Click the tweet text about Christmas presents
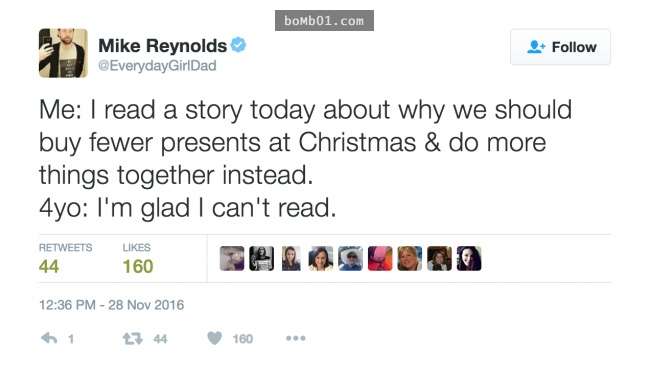This screenshot has width=650, height=378. pos(306,158)
